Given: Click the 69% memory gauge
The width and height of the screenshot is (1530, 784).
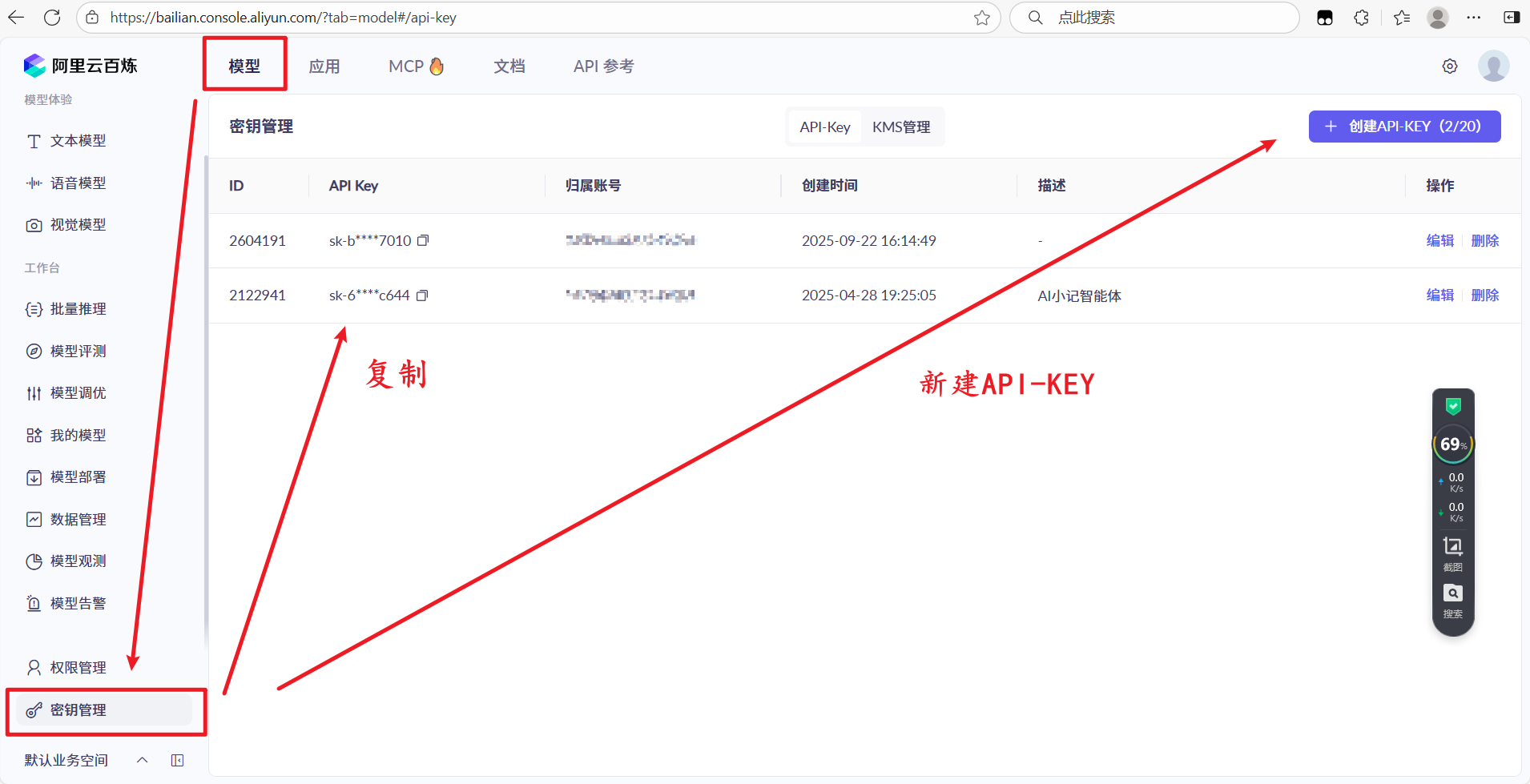Looking at the screenshot, I should point(1453,444).
